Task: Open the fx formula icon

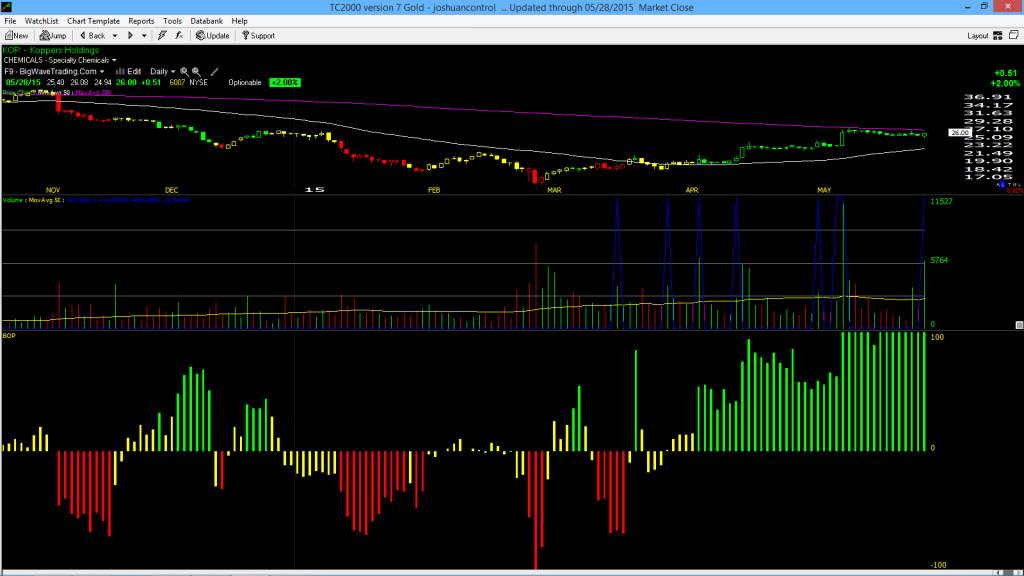Action: (x=179, y=36)
